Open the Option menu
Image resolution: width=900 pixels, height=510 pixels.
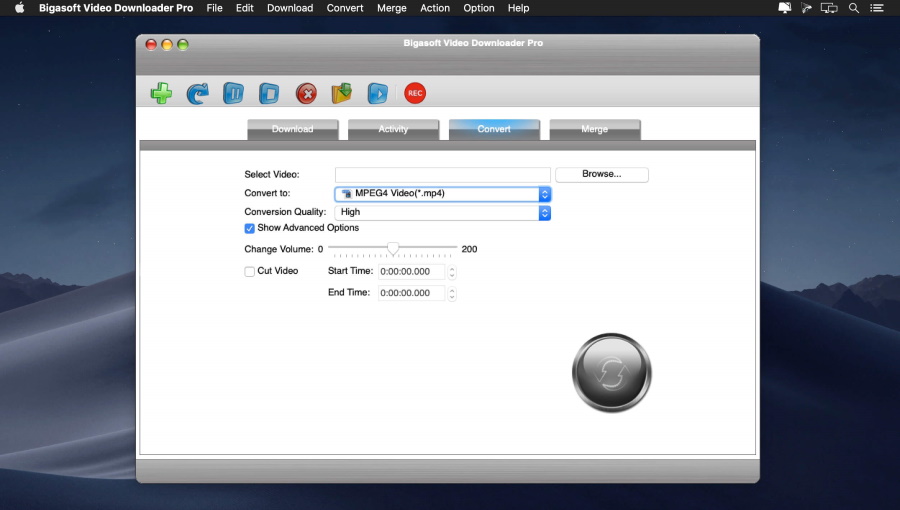pos(479,8)
